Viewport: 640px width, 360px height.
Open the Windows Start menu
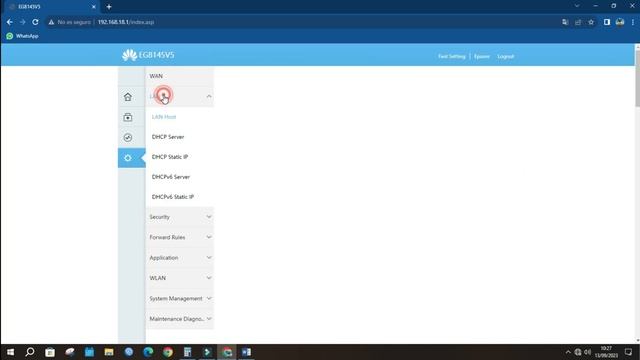pos(10,352)
